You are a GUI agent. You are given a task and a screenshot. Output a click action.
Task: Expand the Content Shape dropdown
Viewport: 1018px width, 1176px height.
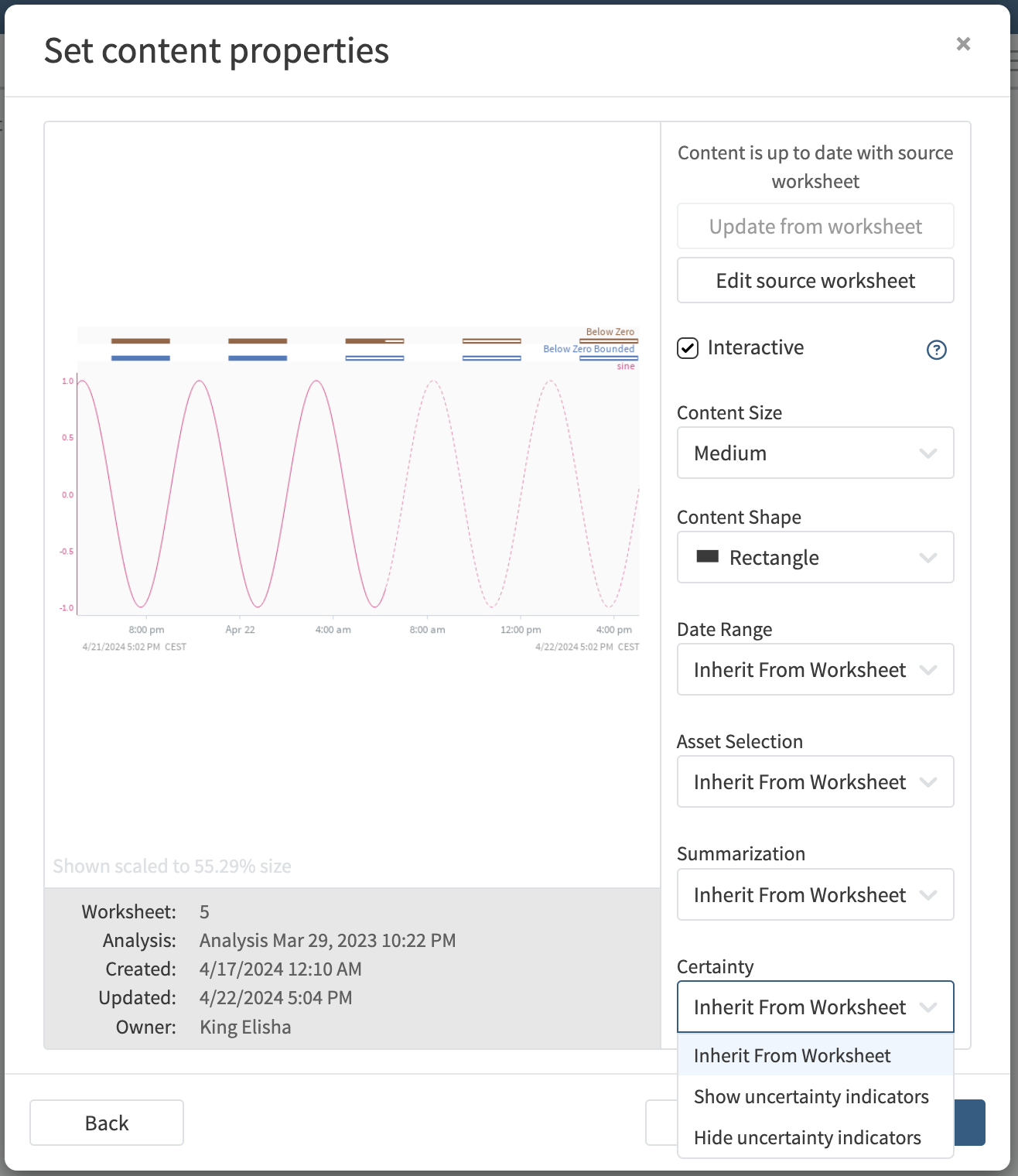(x=815, y=557)
